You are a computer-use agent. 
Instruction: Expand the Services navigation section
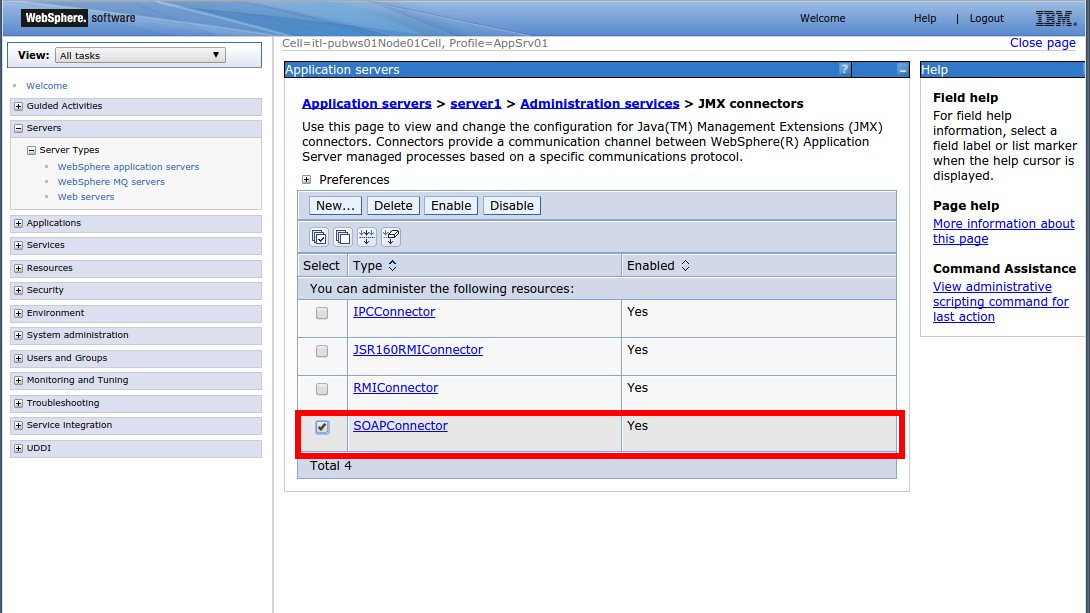(19, 245)
